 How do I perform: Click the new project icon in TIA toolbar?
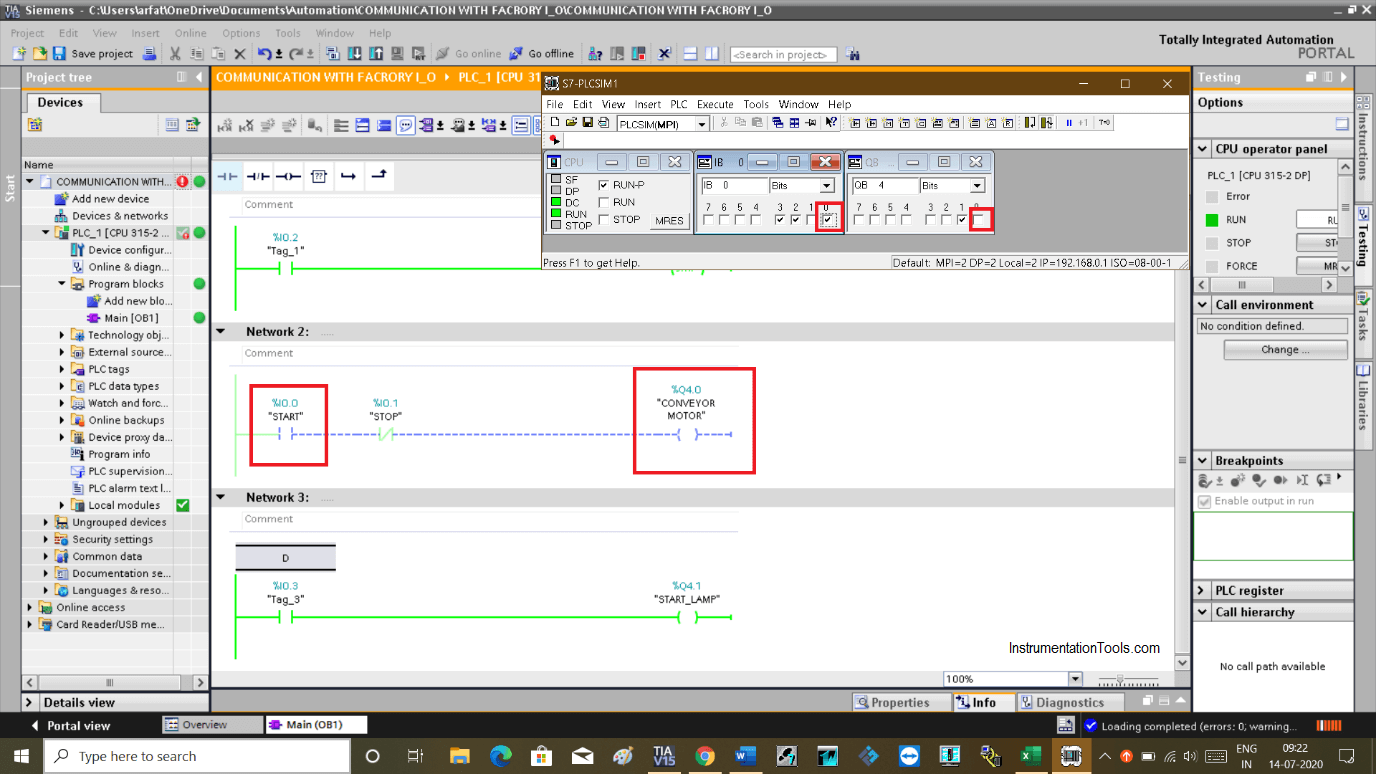(21, 53)
